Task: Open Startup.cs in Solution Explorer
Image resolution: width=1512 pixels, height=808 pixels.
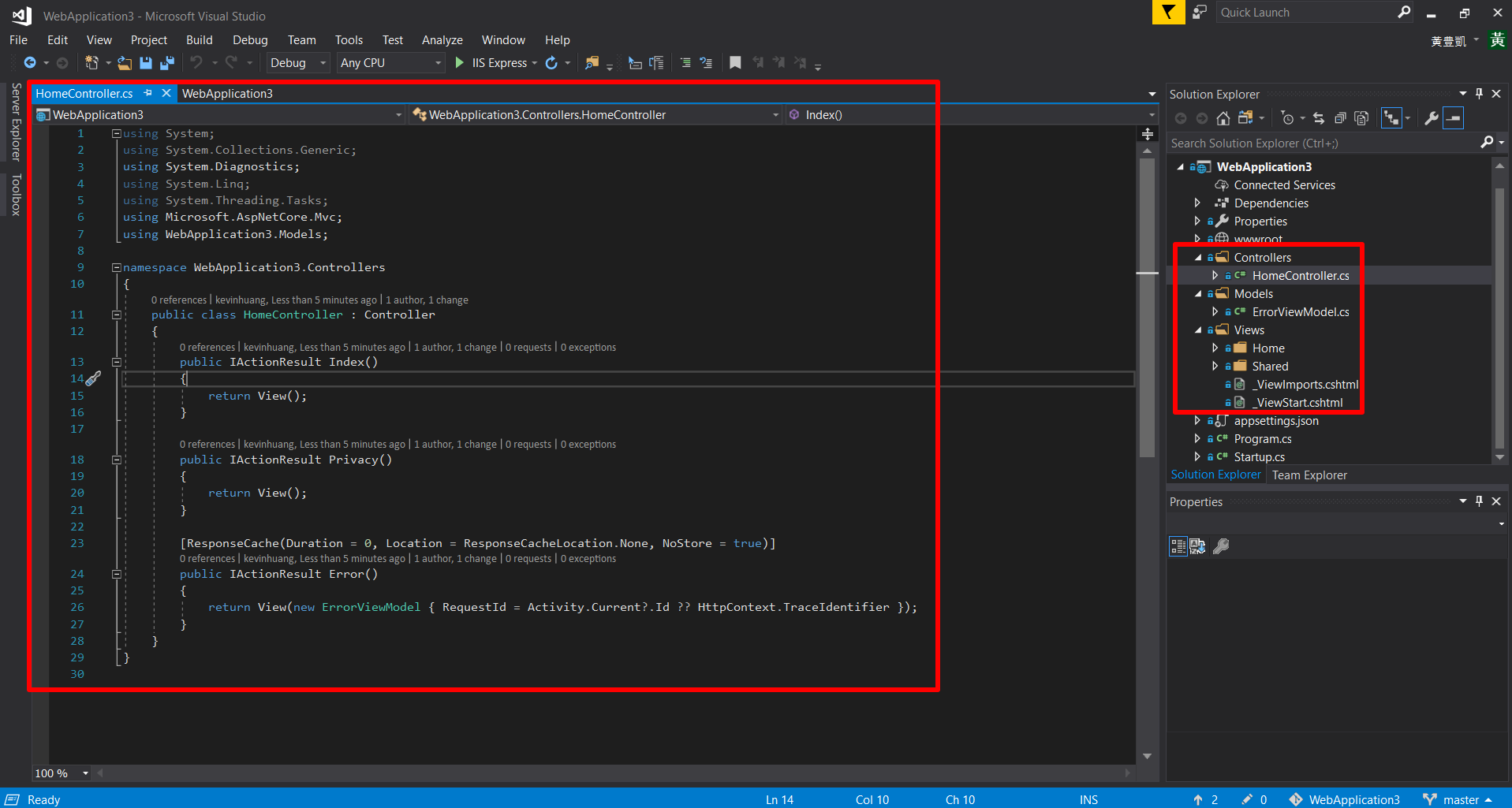Action: pyautogui.click(x=1259, y=457)
